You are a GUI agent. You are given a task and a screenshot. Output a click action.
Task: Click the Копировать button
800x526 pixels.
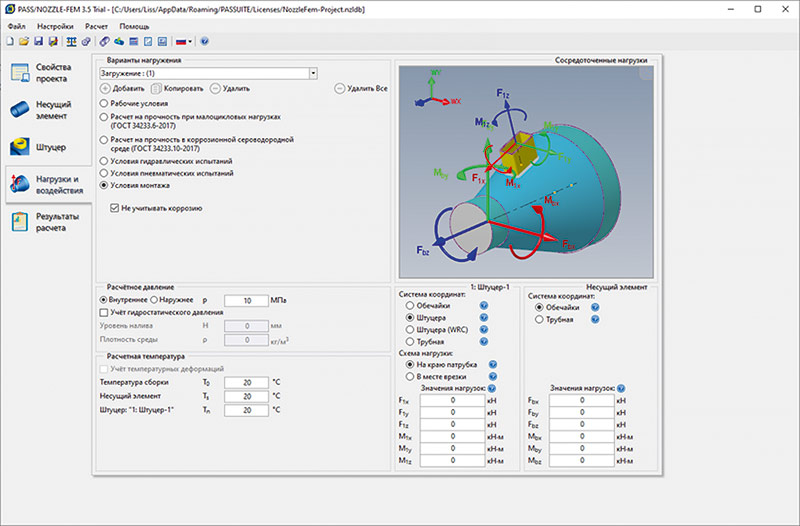[x=177, y=88]
